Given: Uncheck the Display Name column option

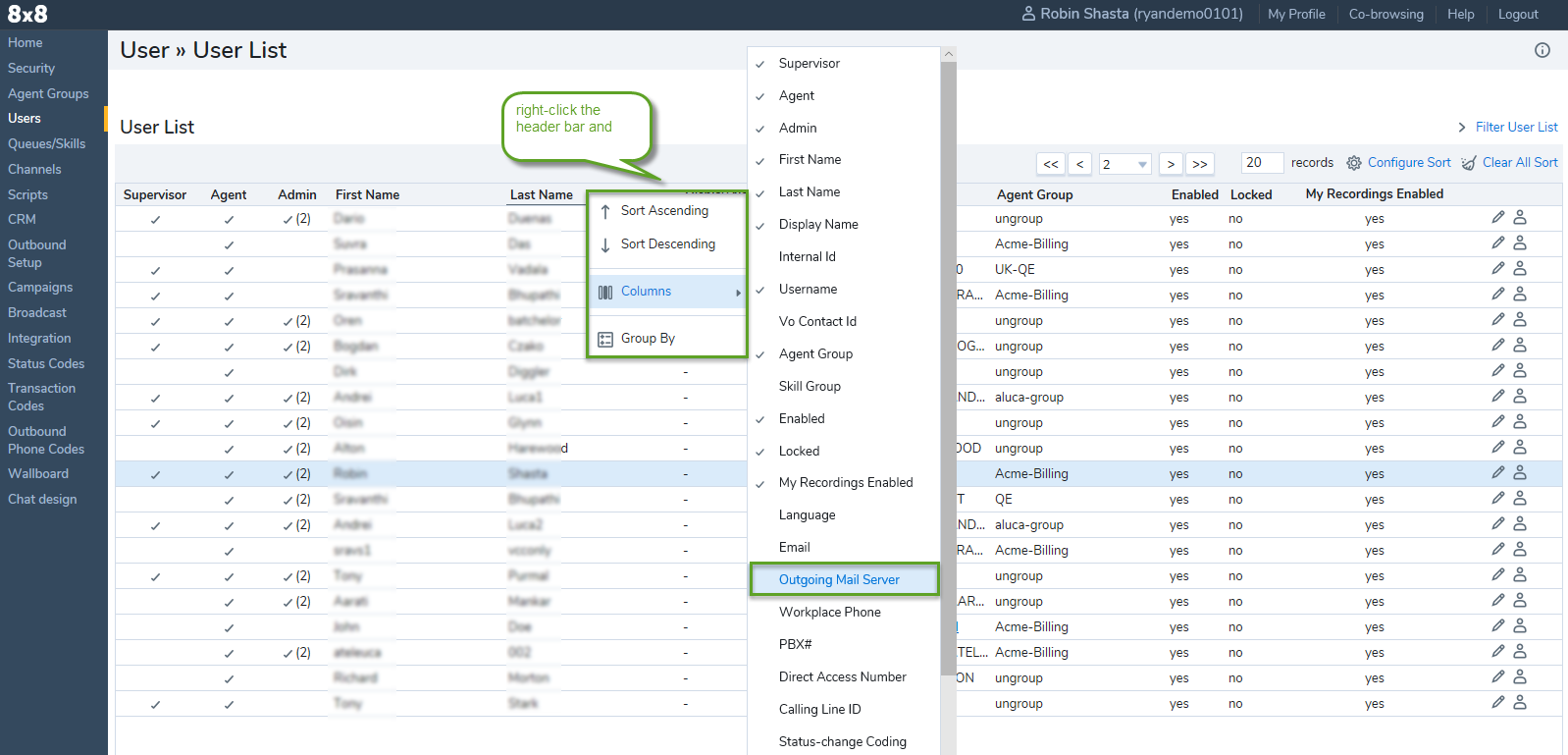Looking at the screenshot, I should click(x=818, y=224).
